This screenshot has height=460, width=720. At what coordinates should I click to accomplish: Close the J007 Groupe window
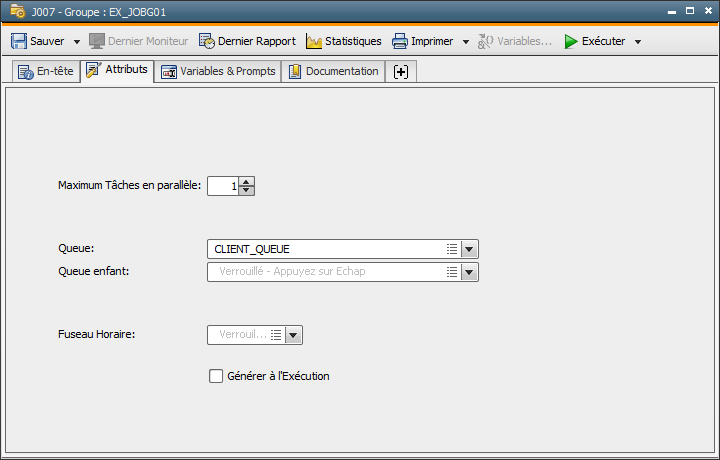708,11
